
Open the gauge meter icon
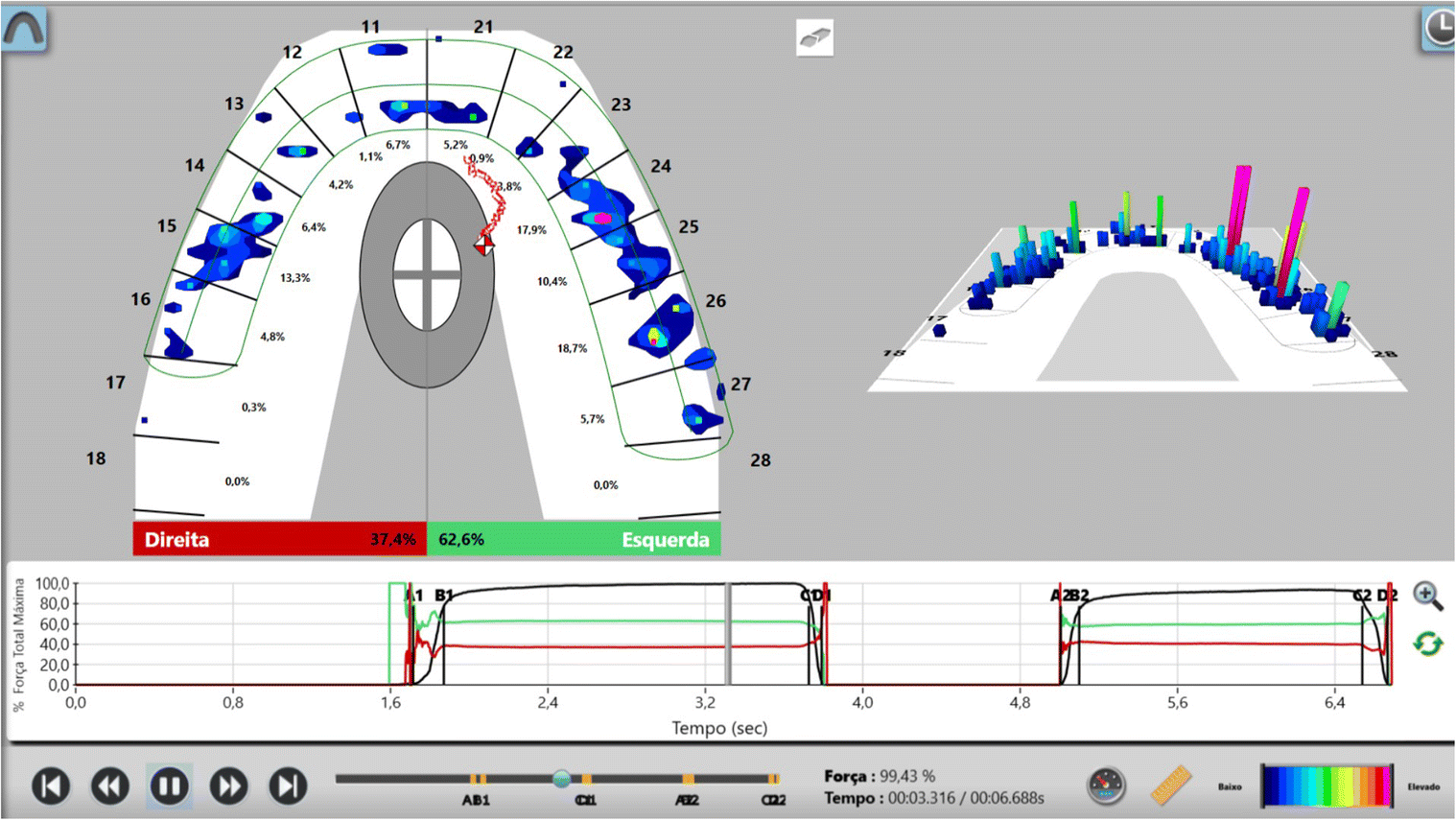pyautogui.click(x=1106, y=786)
